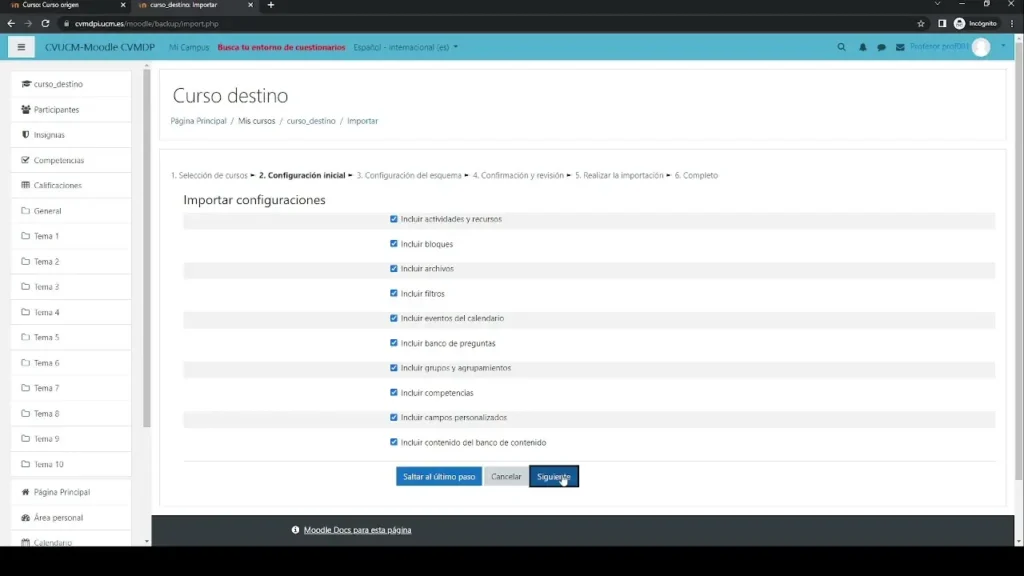Click the search magnifier icon in navbar

(842, 47)
